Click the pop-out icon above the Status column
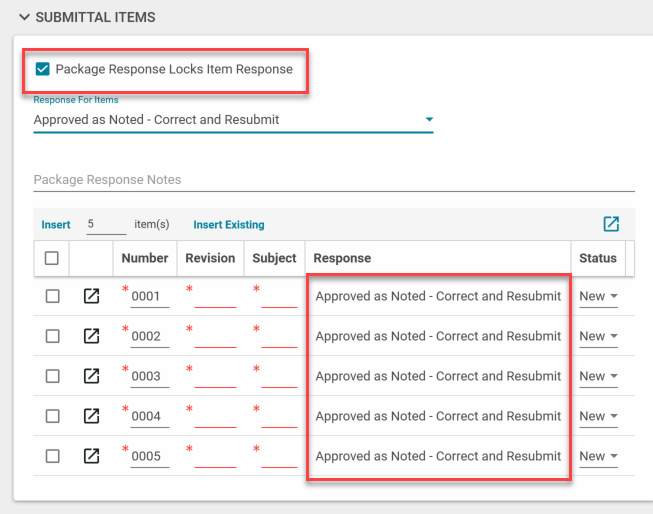Image resolution: width=653 pixels, height=514 pixels. pyautogui.click(x=611, y=224)
